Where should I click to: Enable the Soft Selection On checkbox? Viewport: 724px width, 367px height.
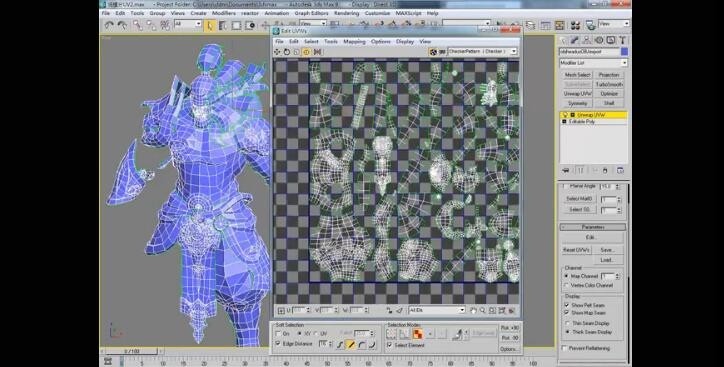coord(278,333)
